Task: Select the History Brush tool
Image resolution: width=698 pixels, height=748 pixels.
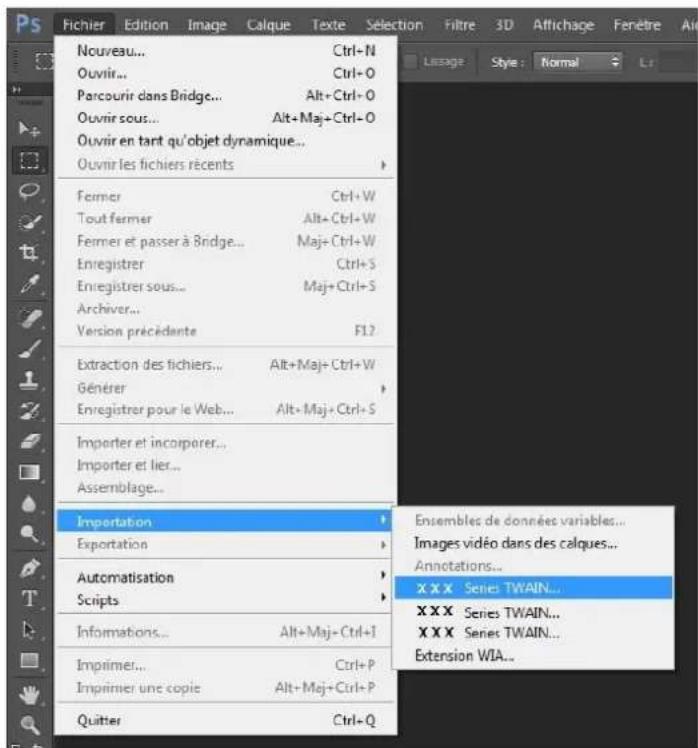Action: click(29, 411)
